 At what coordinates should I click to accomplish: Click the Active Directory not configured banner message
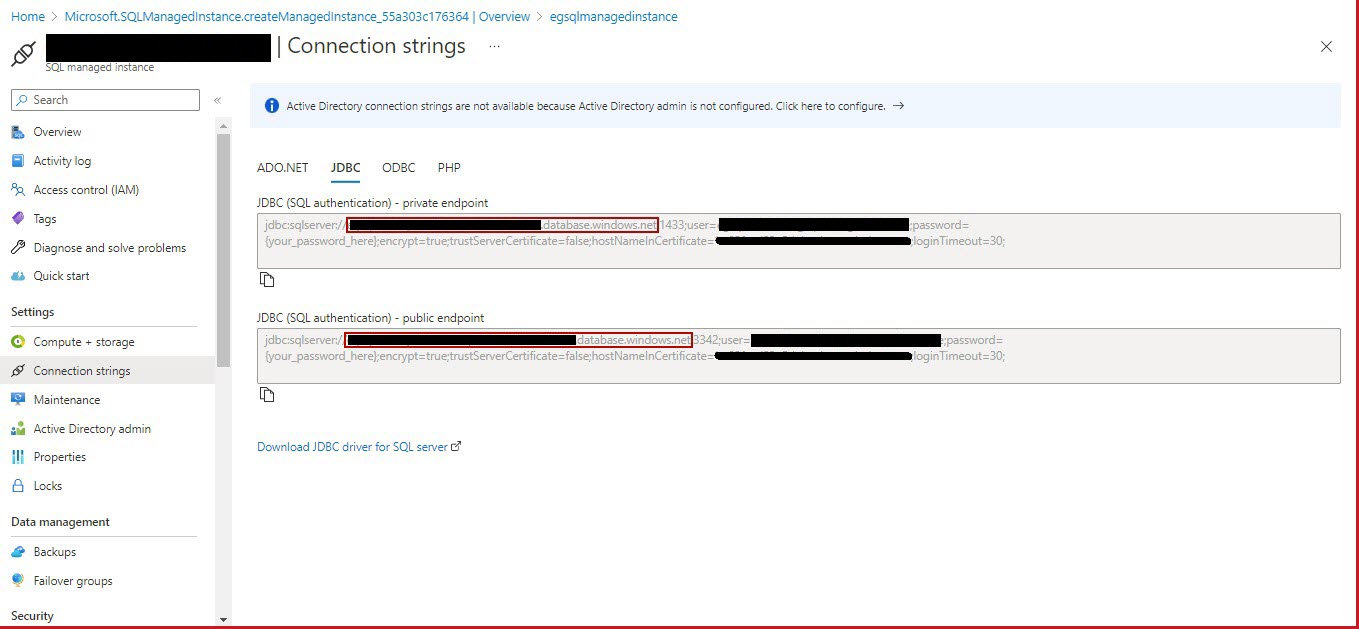coord(586,106)
